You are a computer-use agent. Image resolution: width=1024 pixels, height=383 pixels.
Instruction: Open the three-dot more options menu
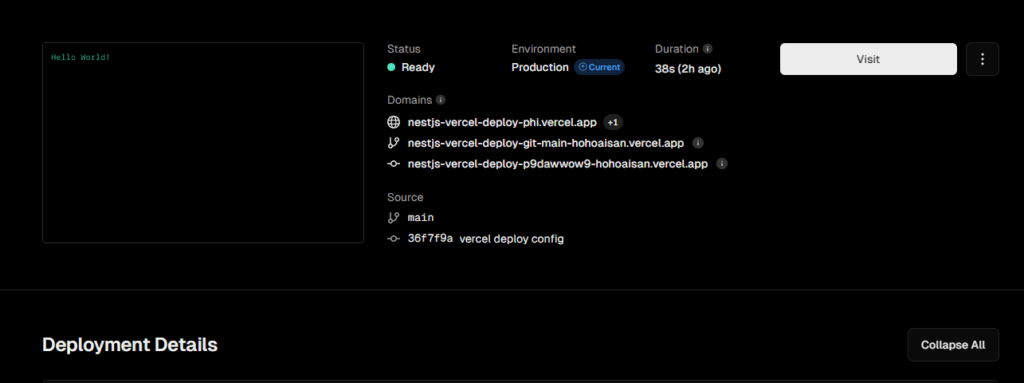coord(982,59)
